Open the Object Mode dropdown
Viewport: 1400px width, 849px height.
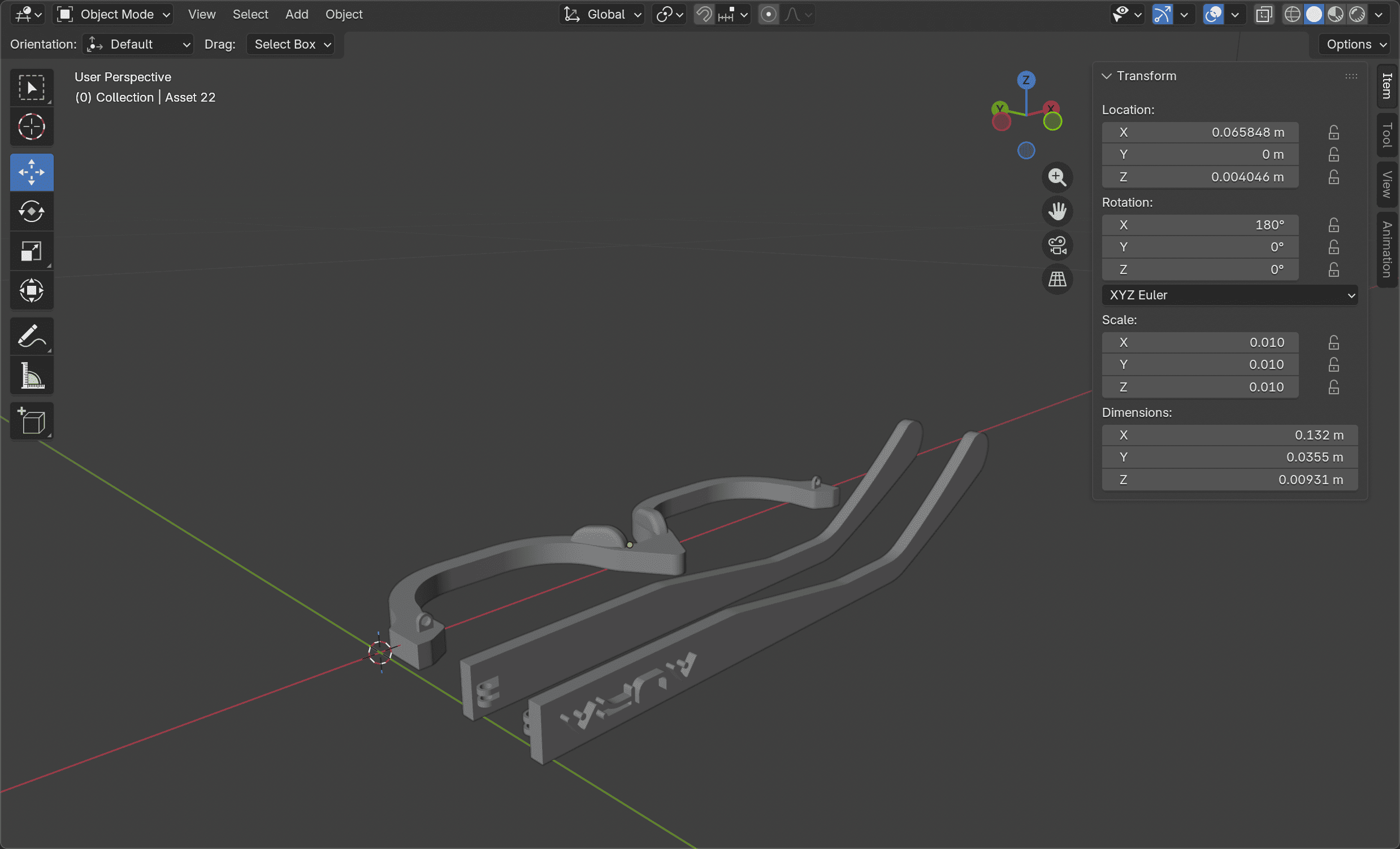[x=114, y=14]
